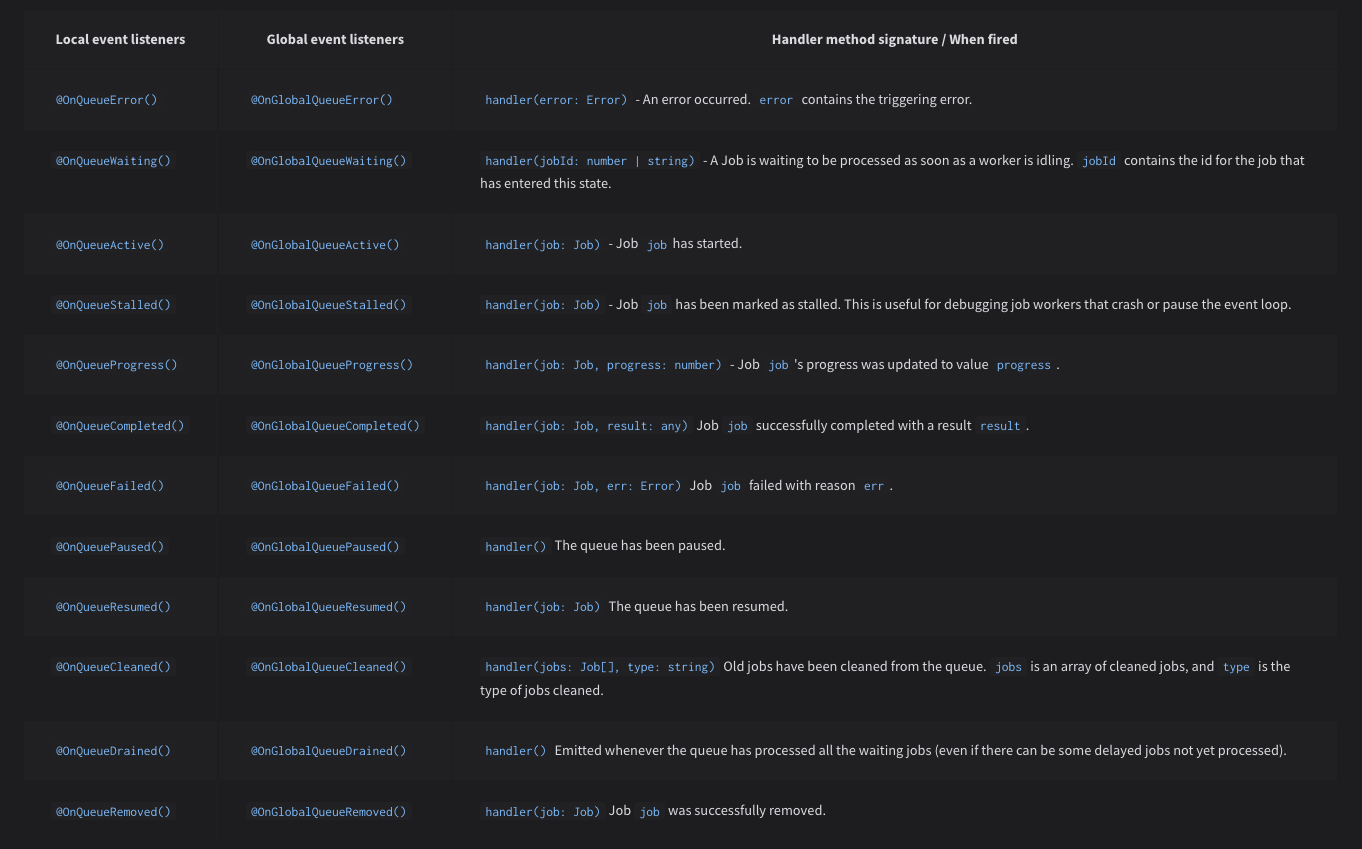Click the @OnQueueProgress() decorator
Screen dimensions: 1362x849
point(116,365)
